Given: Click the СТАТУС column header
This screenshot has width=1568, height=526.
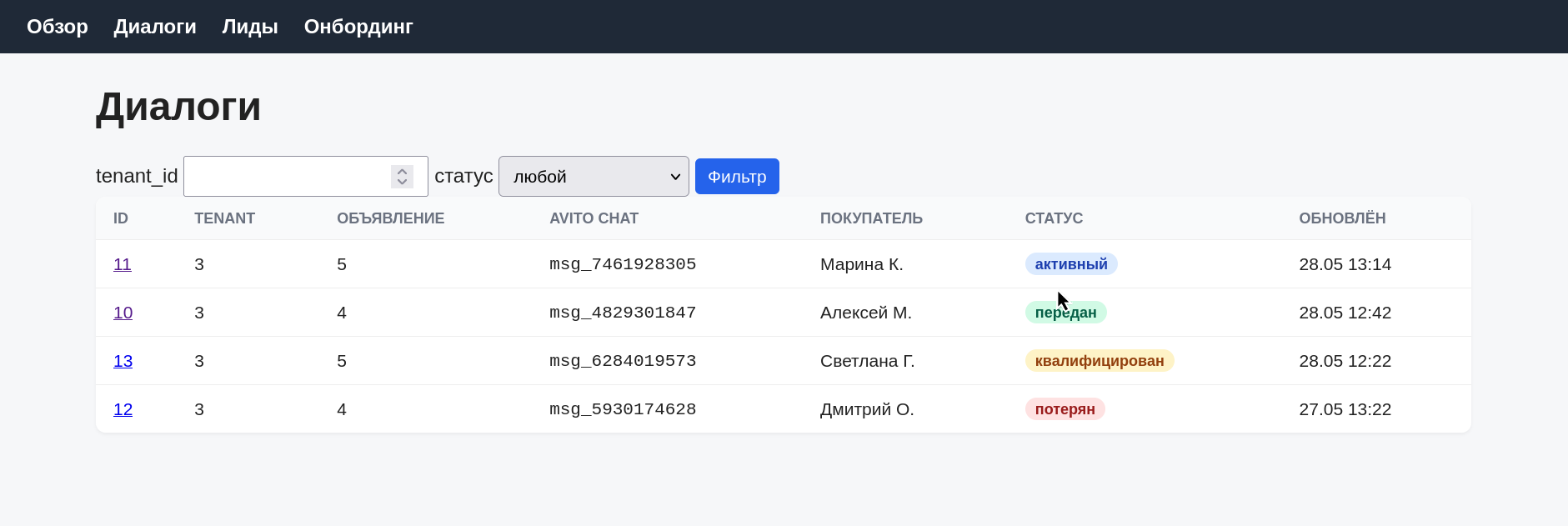Looking at the screenshot, I should 1054,218.
